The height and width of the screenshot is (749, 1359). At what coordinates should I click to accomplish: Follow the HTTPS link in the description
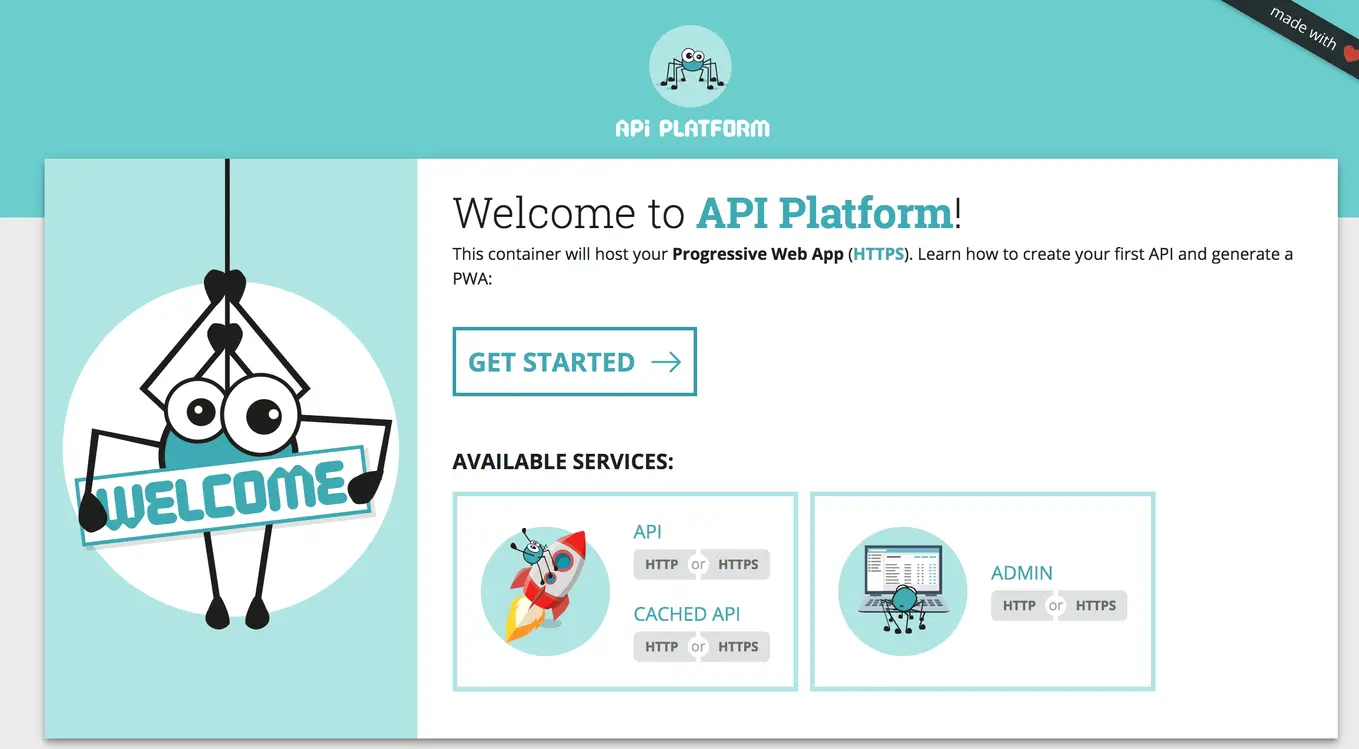point(877,253)
